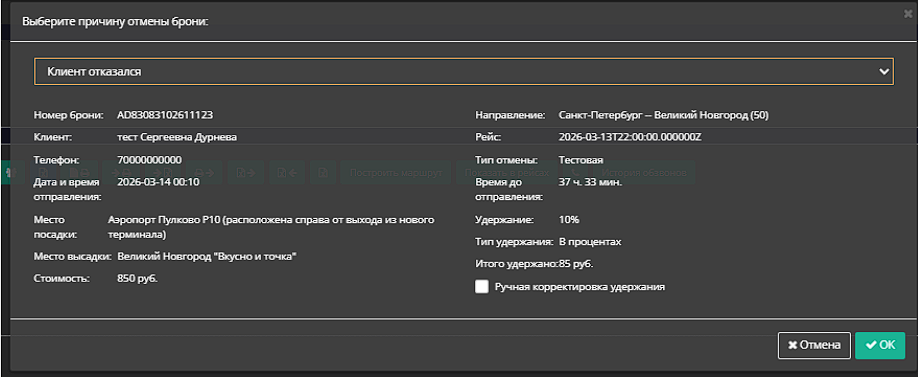Click booking number 'AD83083102611123'
Screen dimensions: 918x377
[165, 115]
